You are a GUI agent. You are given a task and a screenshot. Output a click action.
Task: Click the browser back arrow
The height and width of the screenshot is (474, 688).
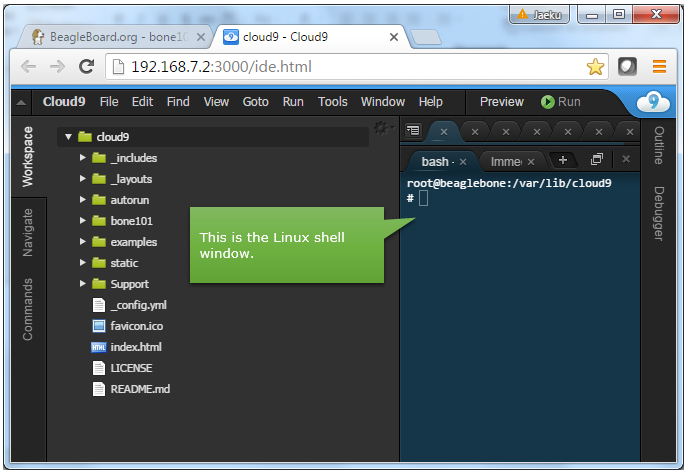click(x=29, y=67)
